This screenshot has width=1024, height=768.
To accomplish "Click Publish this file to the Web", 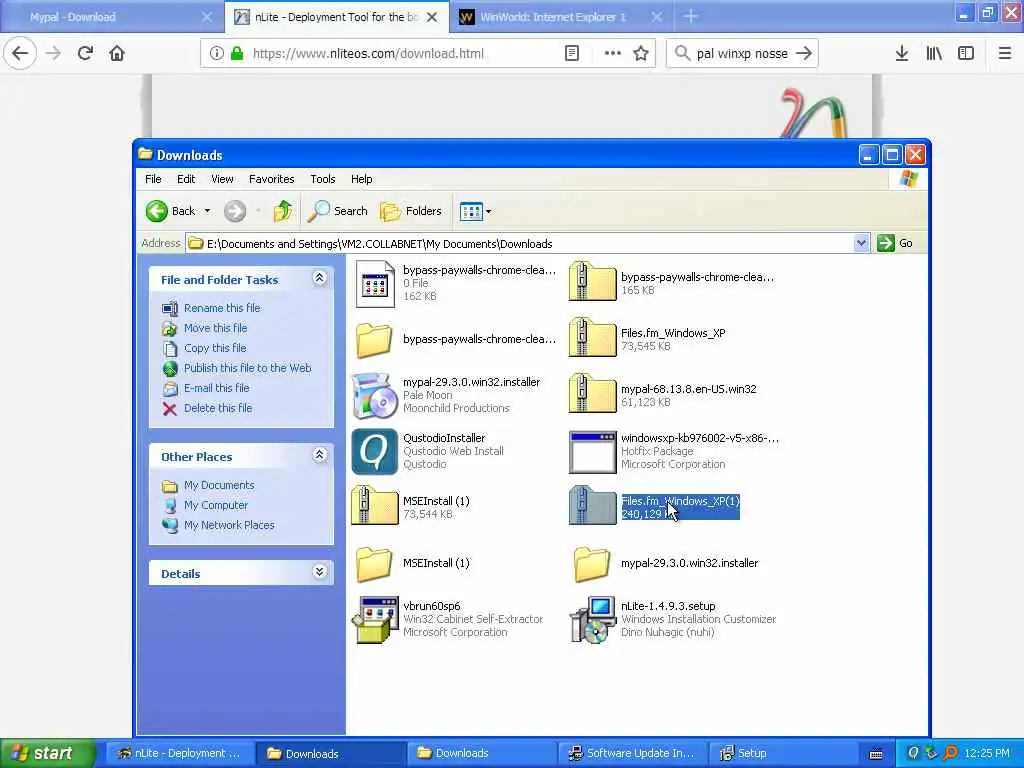I will (x=248, y=368).
